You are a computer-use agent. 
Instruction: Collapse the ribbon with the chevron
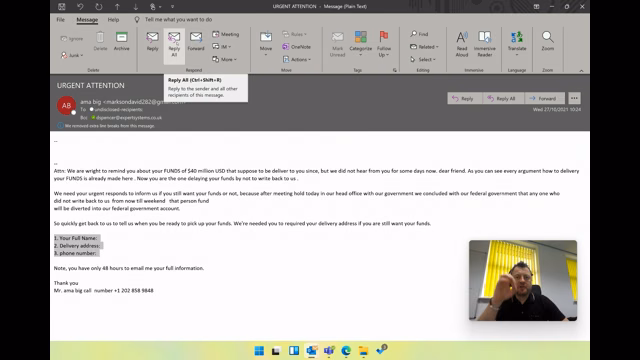point(581,71)
